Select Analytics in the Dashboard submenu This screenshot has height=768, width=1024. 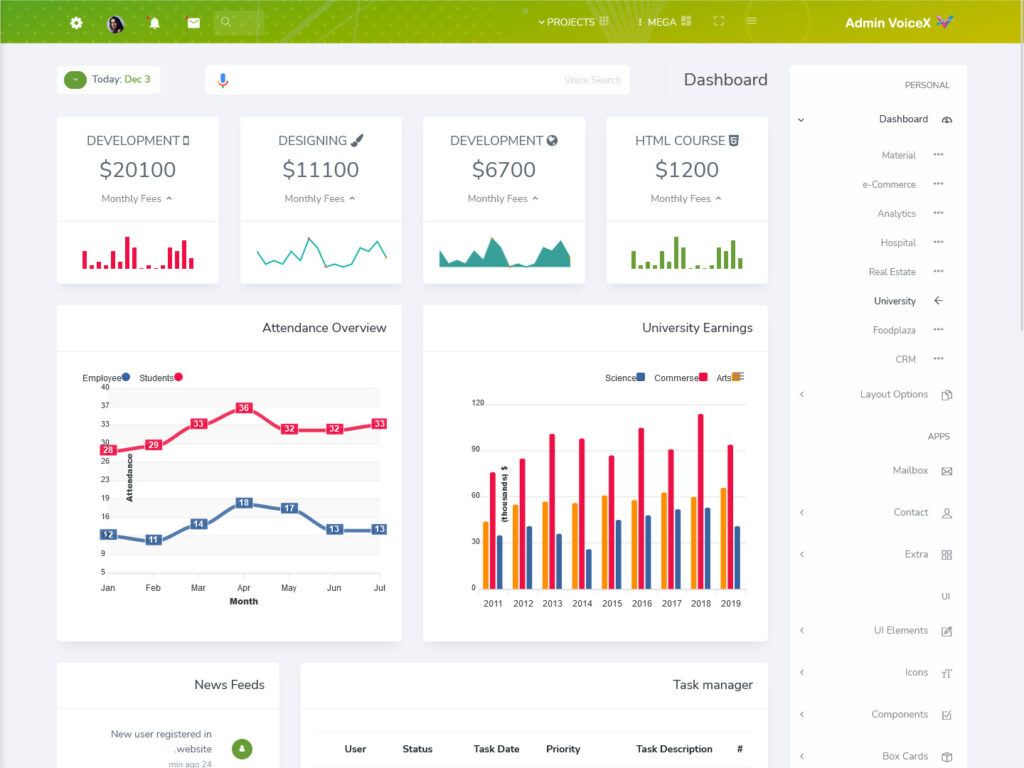pos(896,214)
